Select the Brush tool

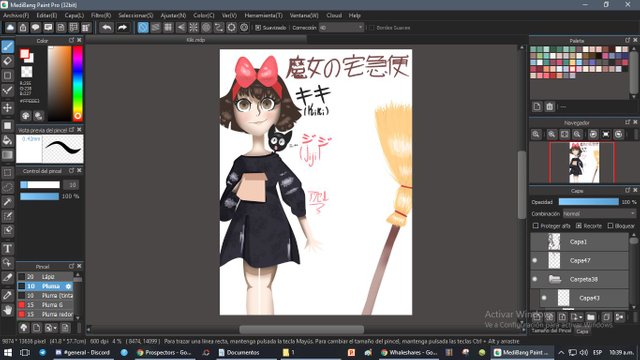[7, 47]
